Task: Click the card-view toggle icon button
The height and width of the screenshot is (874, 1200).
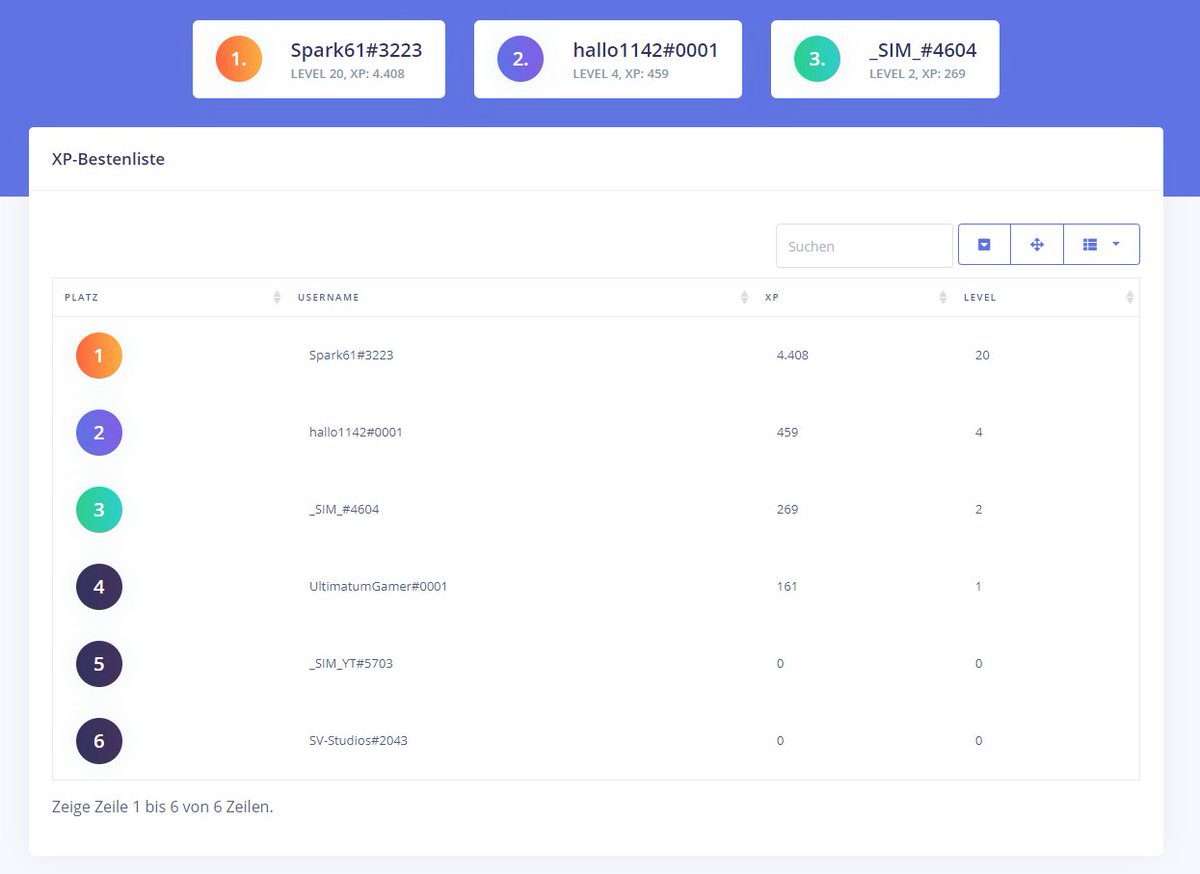Action: click(x=984, y=244)
